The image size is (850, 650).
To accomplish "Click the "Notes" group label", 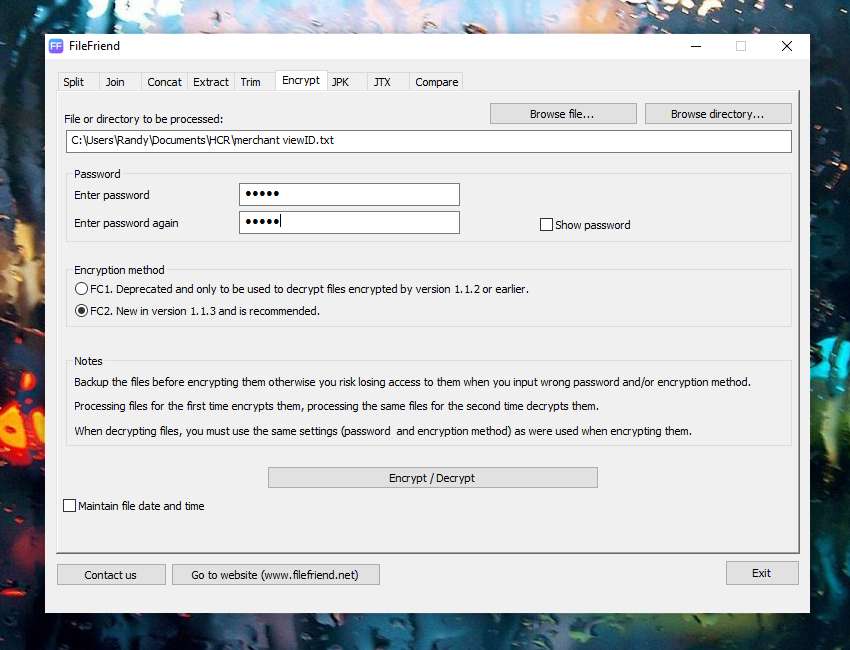I will pos(88,361).
